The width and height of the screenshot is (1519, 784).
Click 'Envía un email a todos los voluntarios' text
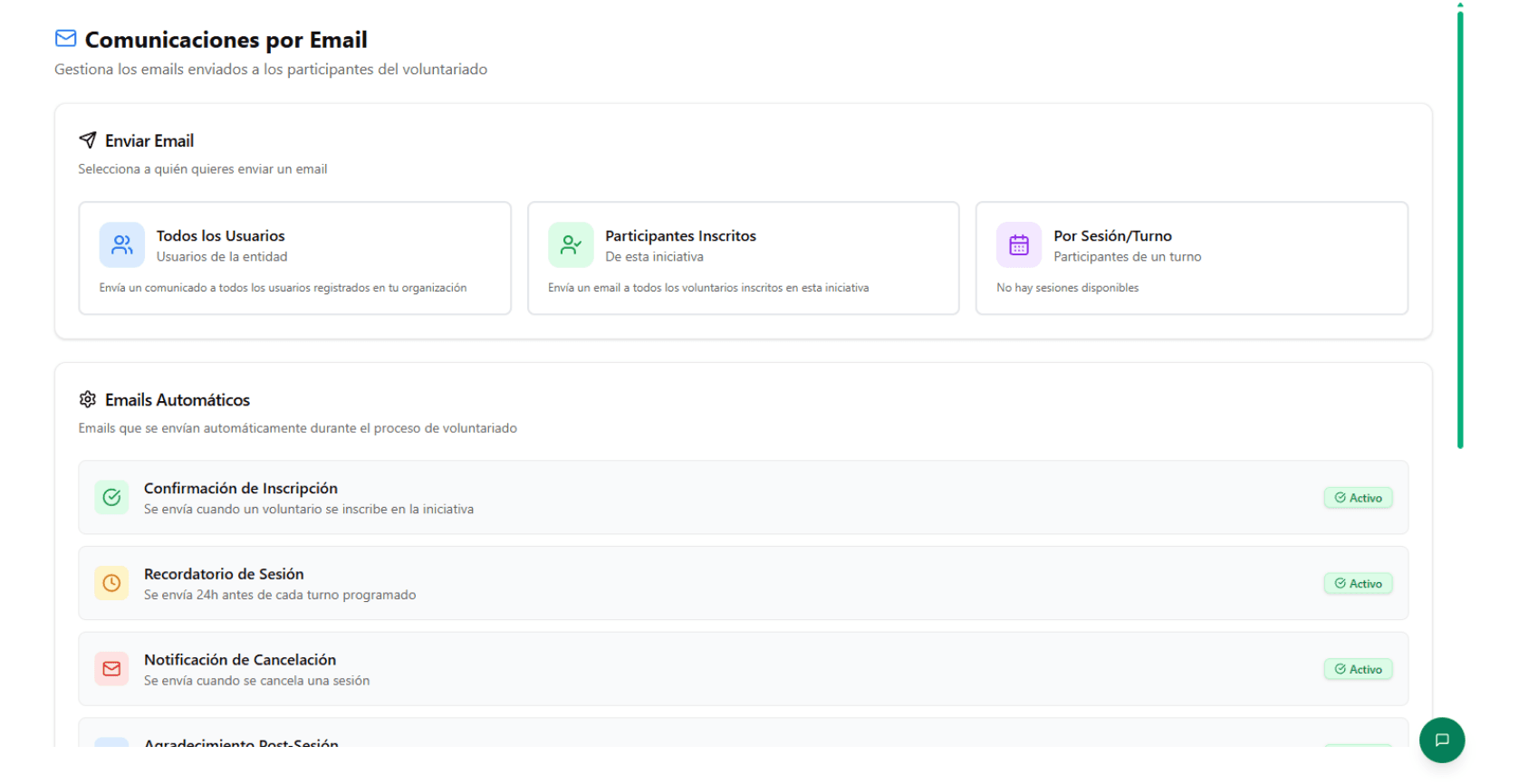[x=708, y=288]
